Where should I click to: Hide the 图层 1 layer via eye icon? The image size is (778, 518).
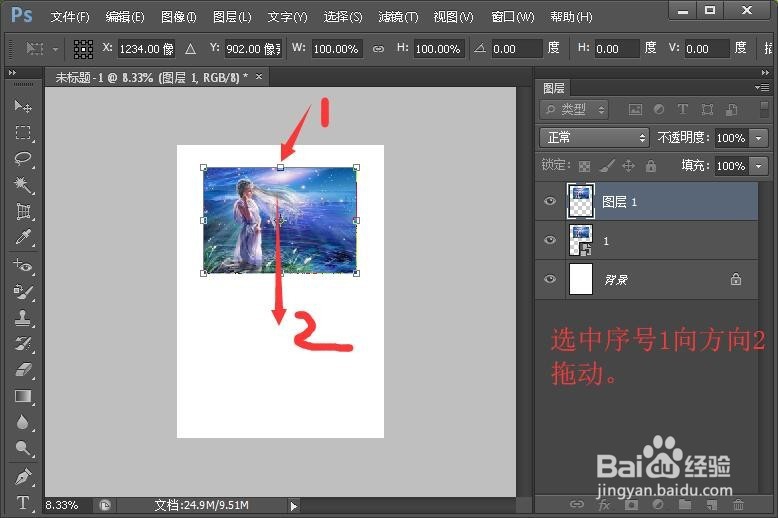[x=550, y=201]
